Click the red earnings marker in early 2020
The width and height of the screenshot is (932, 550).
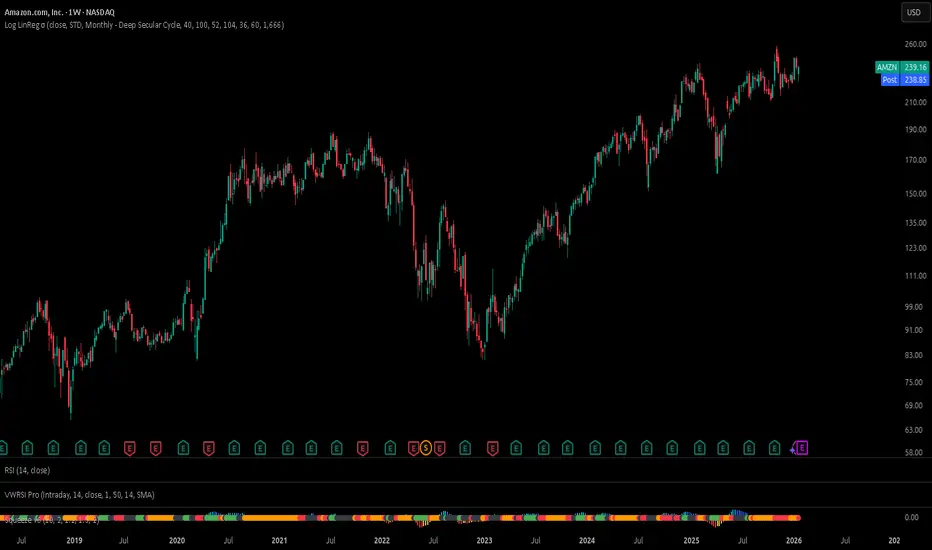(x=209, y=448)
